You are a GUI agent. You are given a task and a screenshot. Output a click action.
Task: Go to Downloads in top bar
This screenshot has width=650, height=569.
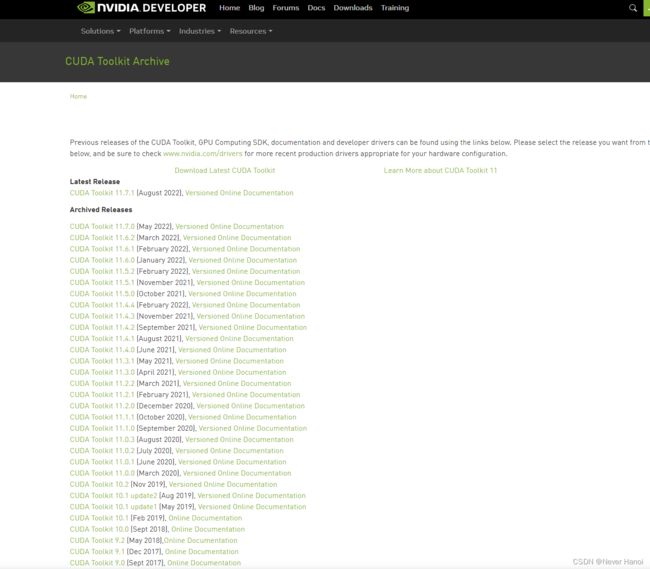353,8
